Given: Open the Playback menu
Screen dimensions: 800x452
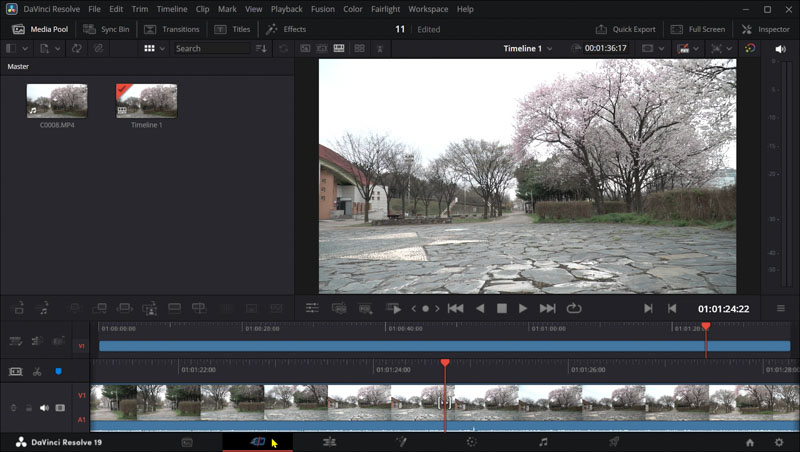Looking at the screenshot, I should [x=286, y=9].
